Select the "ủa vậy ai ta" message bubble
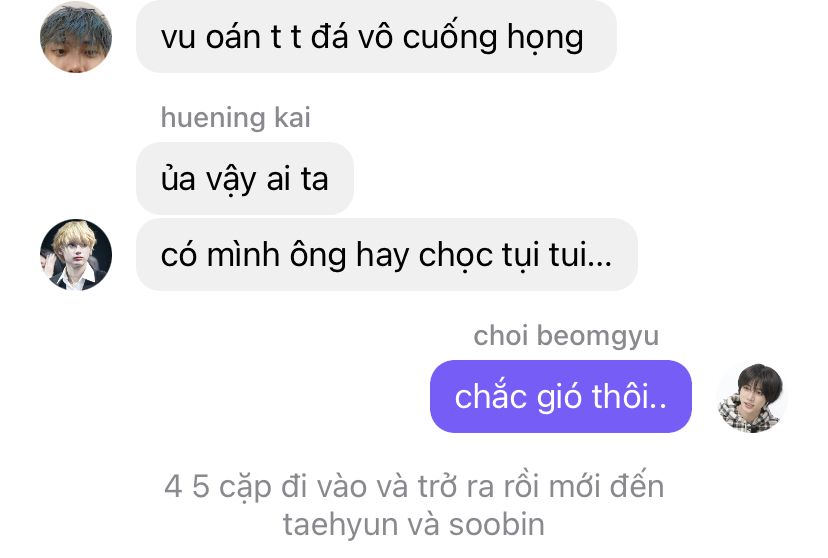828x558 pixels. coord(245,178)
